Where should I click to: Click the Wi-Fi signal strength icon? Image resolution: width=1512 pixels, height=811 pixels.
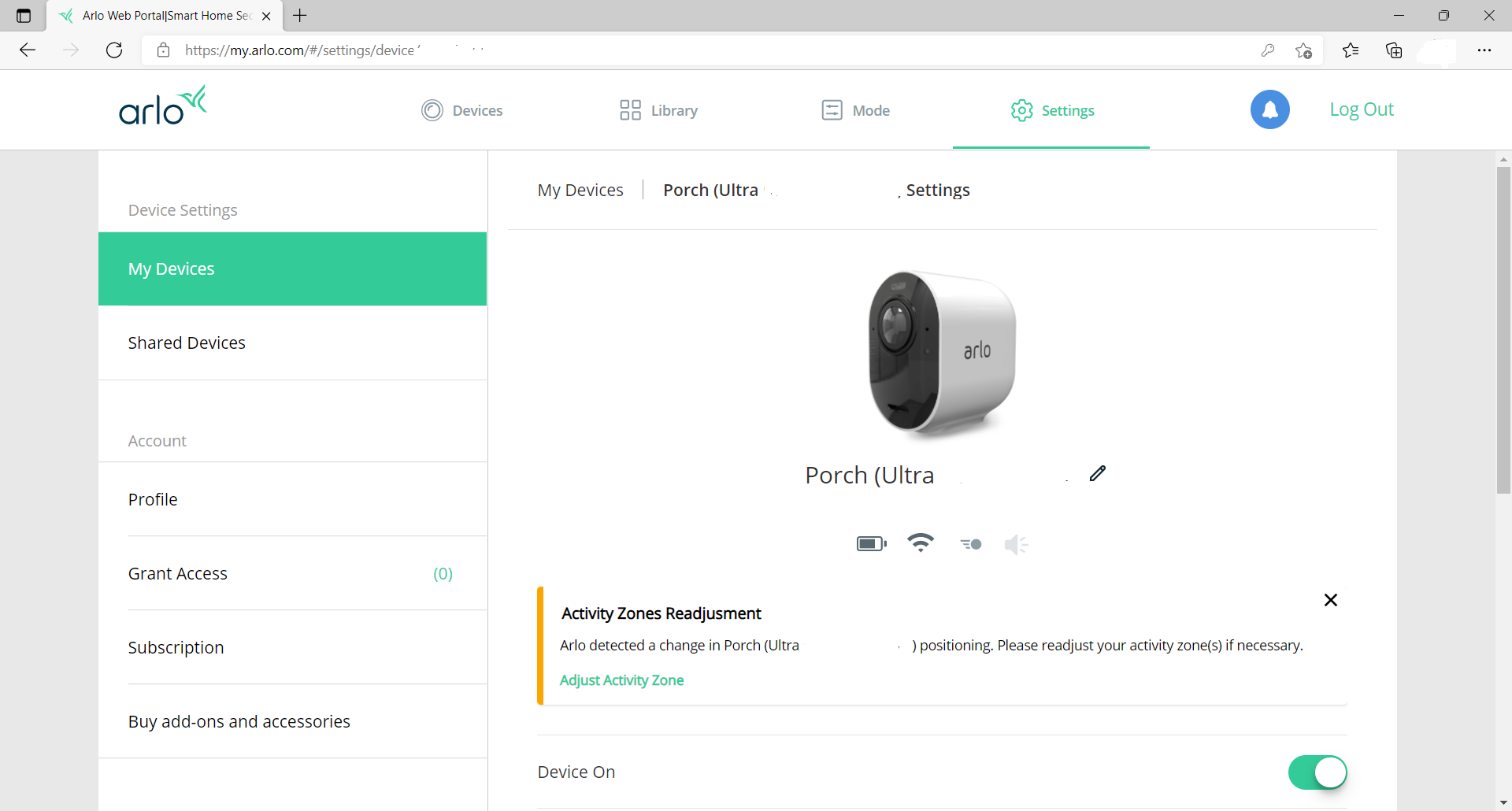[920, 543]
